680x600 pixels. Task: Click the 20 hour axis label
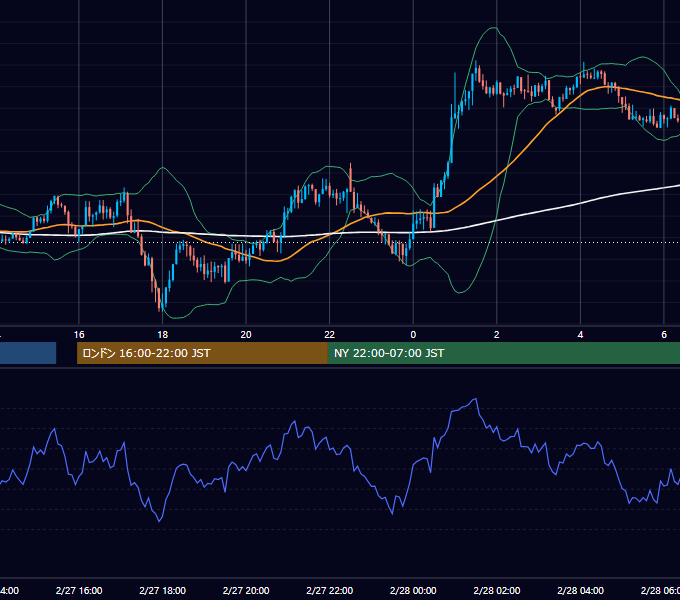tap(246, 335)
